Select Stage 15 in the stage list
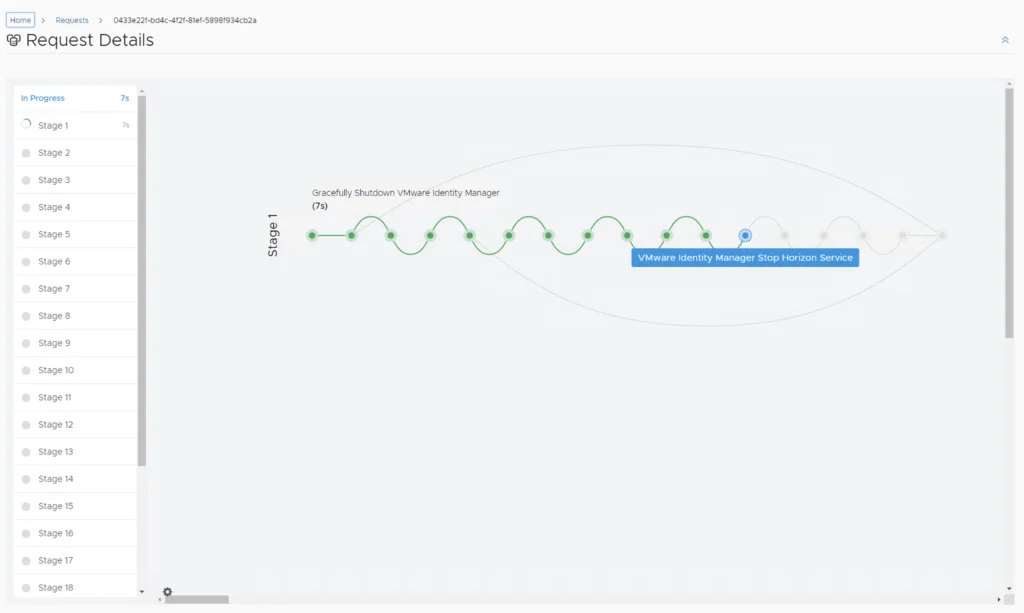This screenshot has width=1024, height=613. tap(75, 507)
